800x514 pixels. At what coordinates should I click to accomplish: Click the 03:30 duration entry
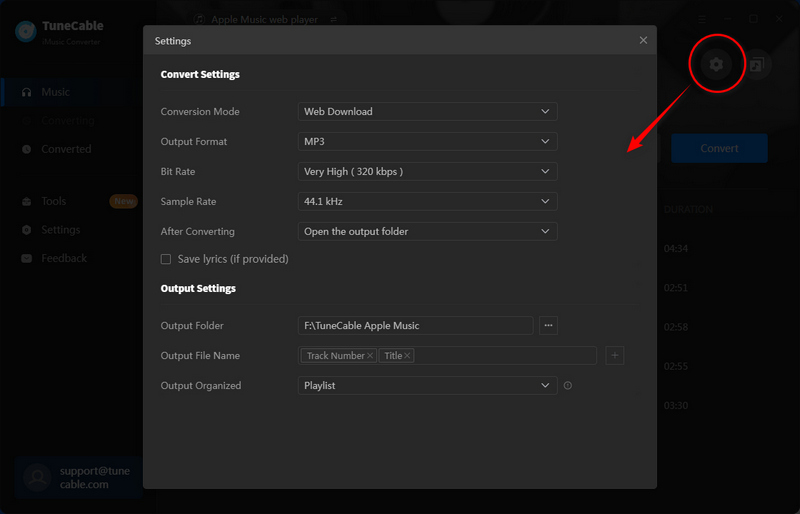click(x=676, y=405)
